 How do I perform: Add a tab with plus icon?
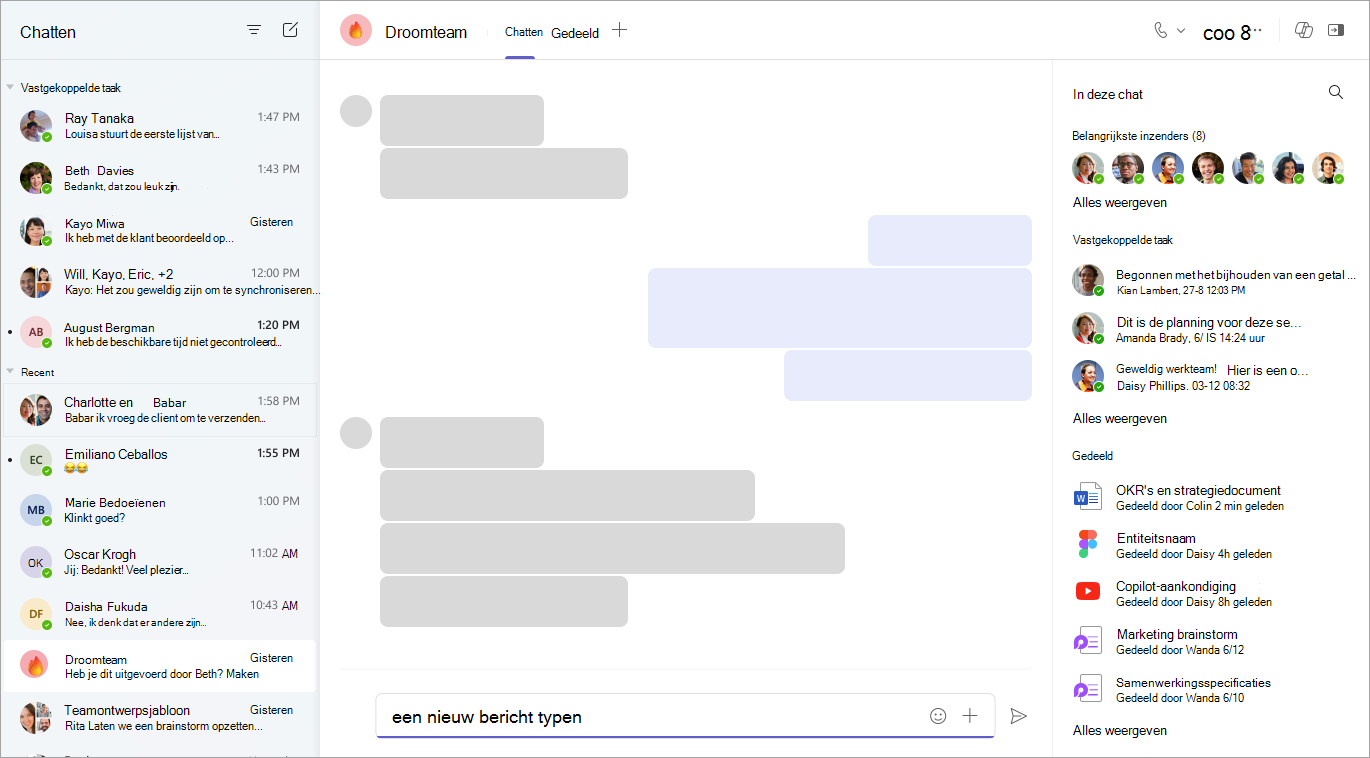[619, 30]
